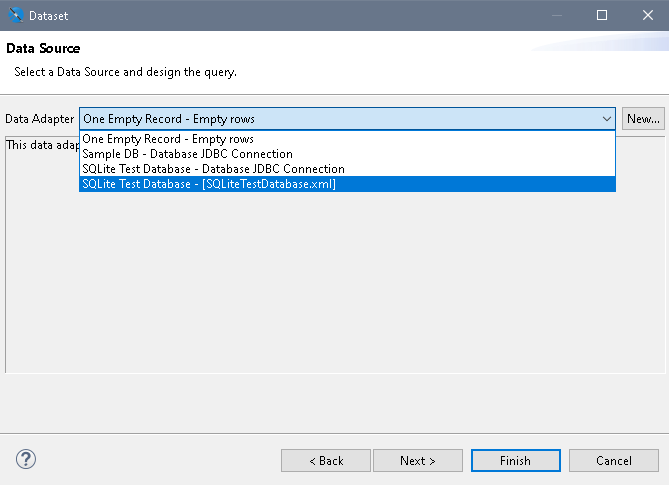669x485 pixels.
Task: Click the help question mark icon
Action: click(26, 459)
